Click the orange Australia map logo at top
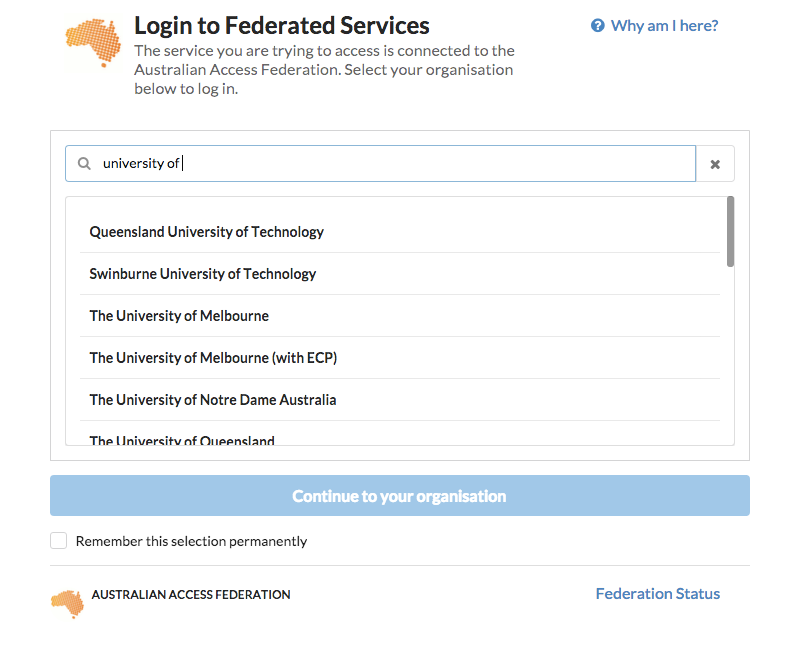Image resolution: width=810 pixels, height=654 pixels. [93, 43]
